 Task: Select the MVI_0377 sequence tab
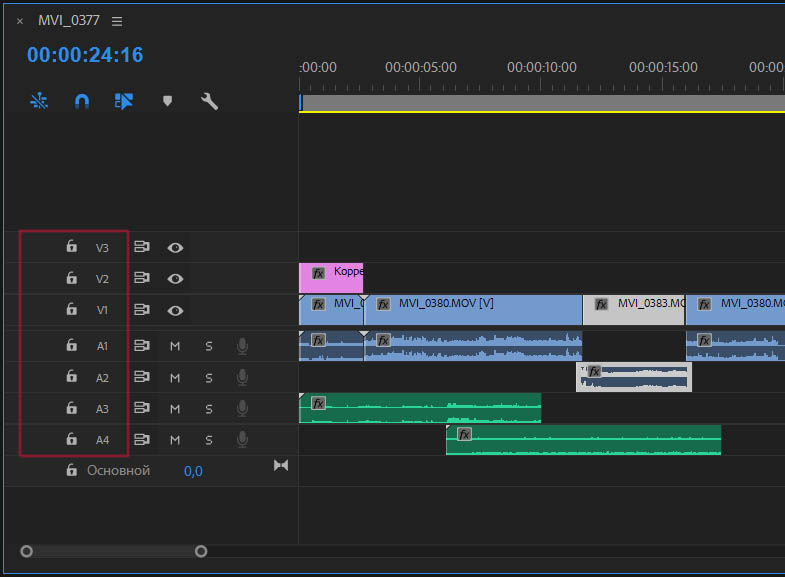point(69,21)
